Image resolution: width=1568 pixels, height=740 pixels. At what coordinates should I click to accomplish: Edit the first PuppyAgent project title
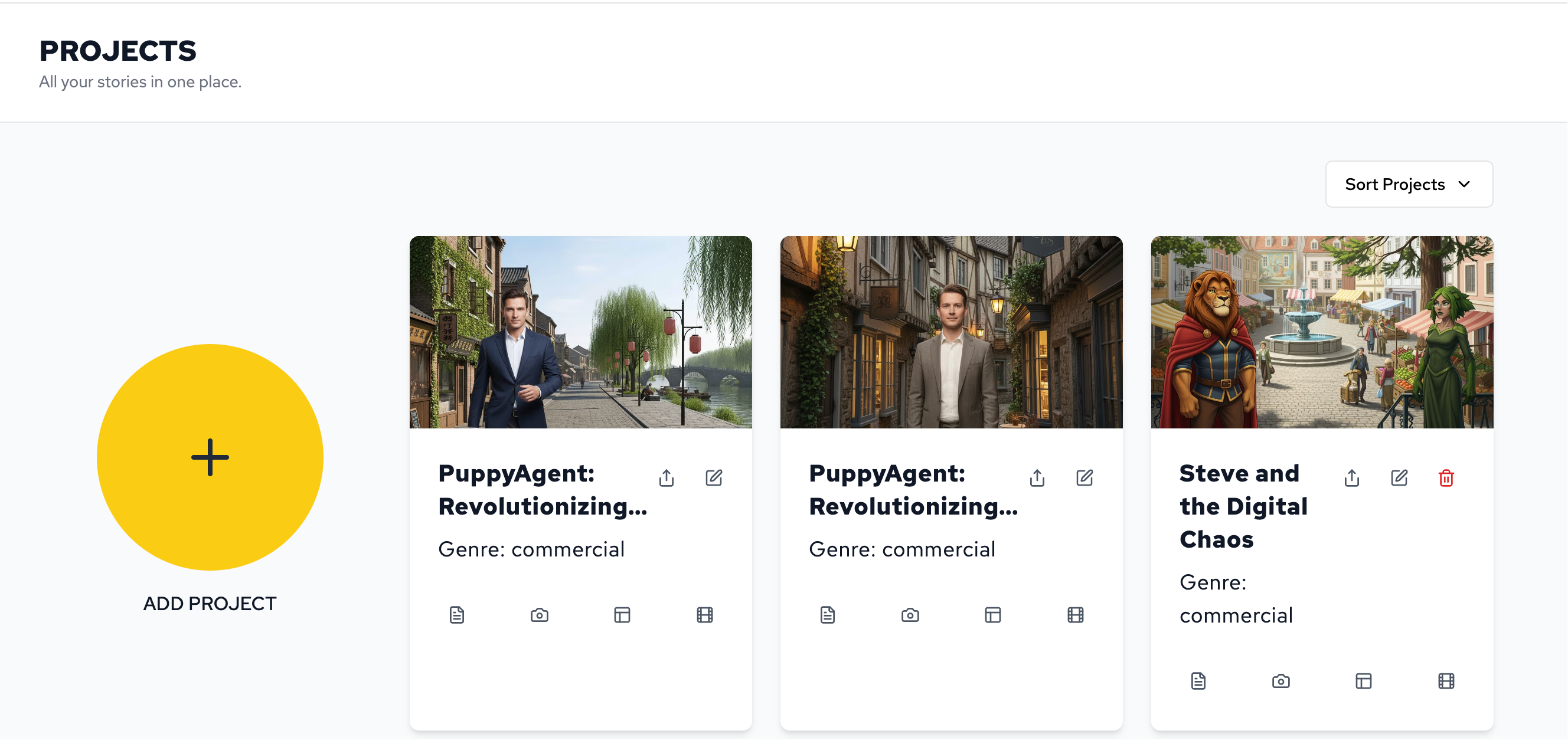pyautogui.click(x=713, y=478)
